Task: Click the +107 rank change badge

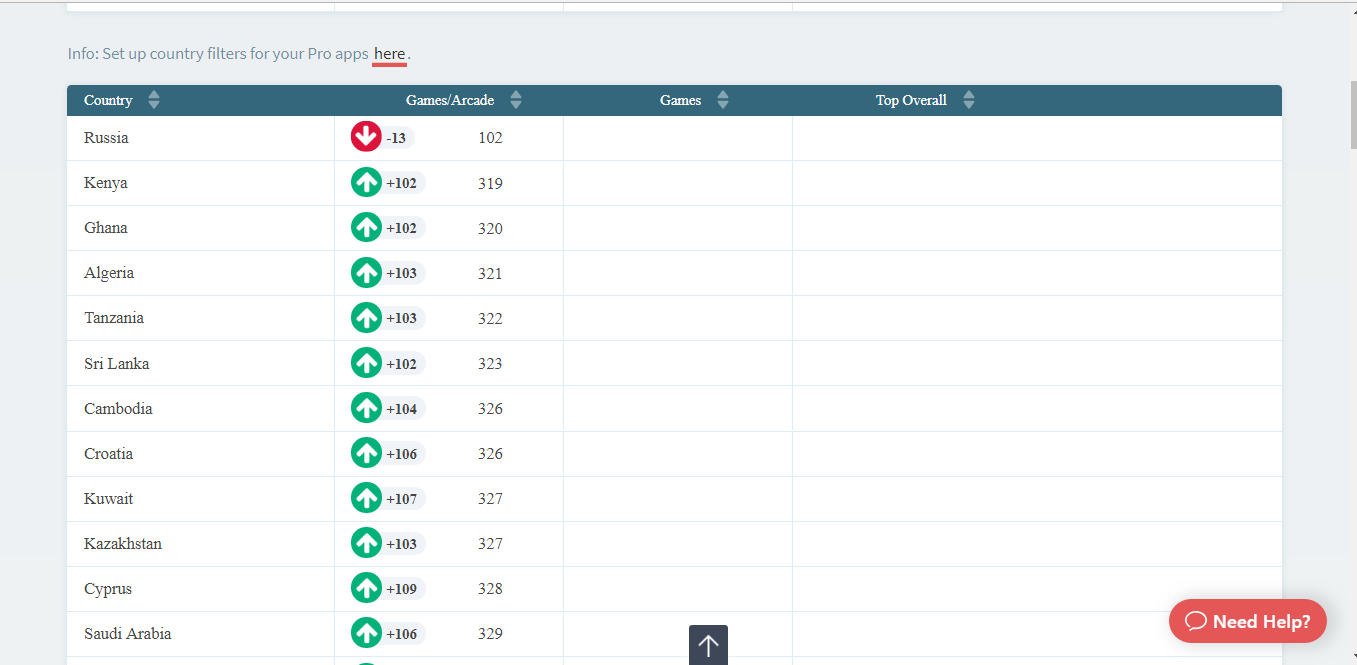Action: 402,498
